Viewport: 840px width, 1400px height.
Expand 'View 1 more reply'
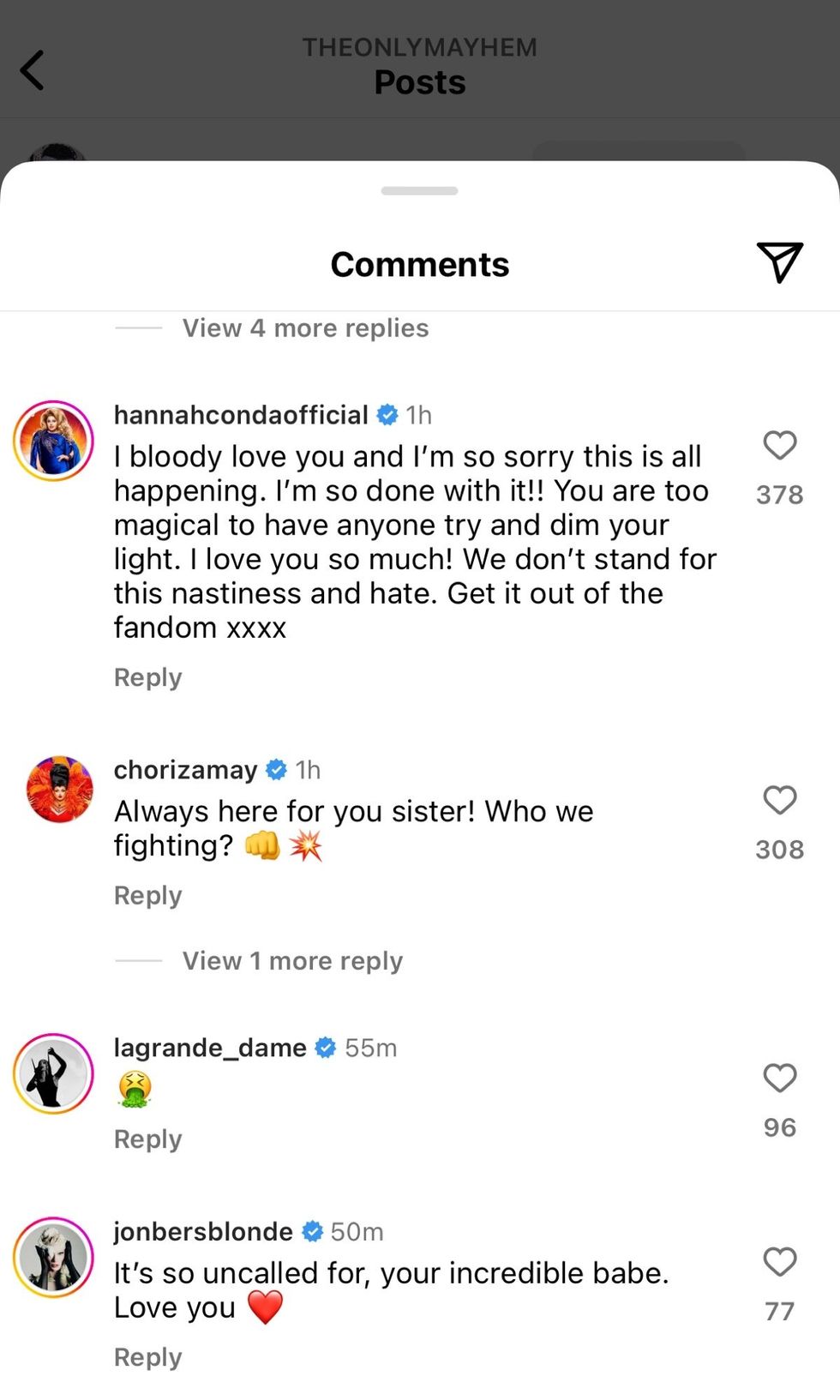(292, 961)
